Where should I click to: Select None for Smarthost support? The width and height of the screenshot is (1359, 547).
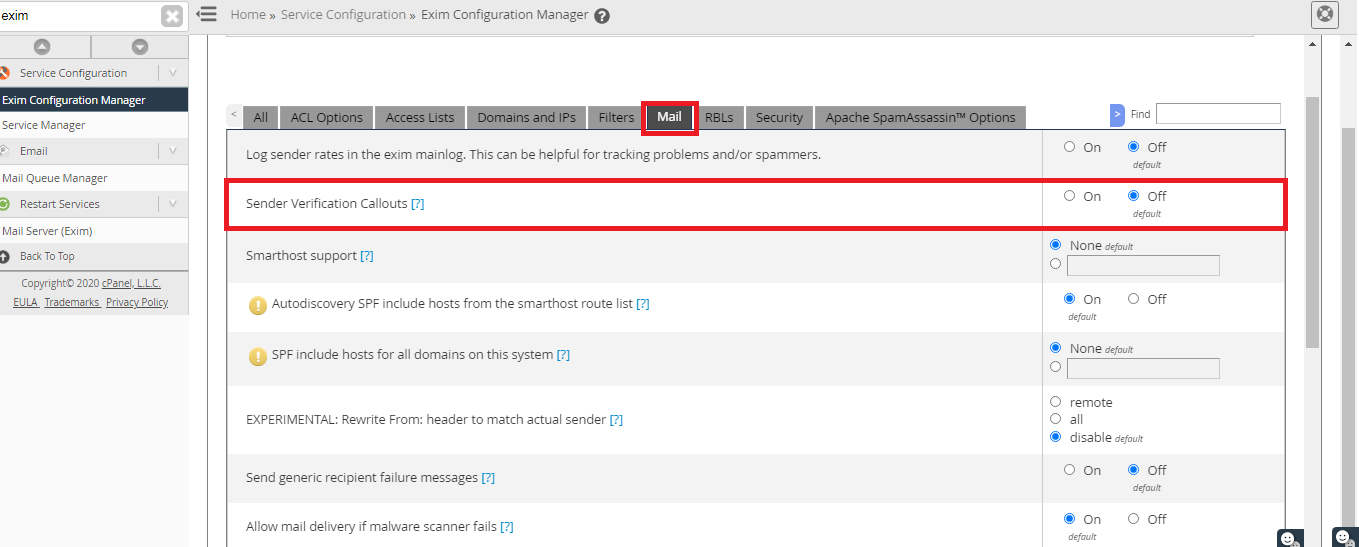[x=1056, y=245]
